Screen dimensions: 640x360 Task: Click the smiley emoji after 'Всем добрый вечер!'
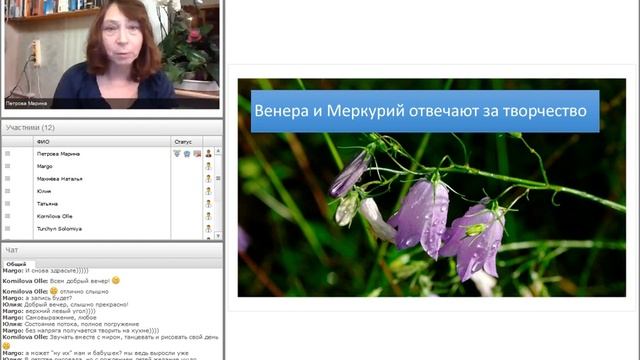116,280
